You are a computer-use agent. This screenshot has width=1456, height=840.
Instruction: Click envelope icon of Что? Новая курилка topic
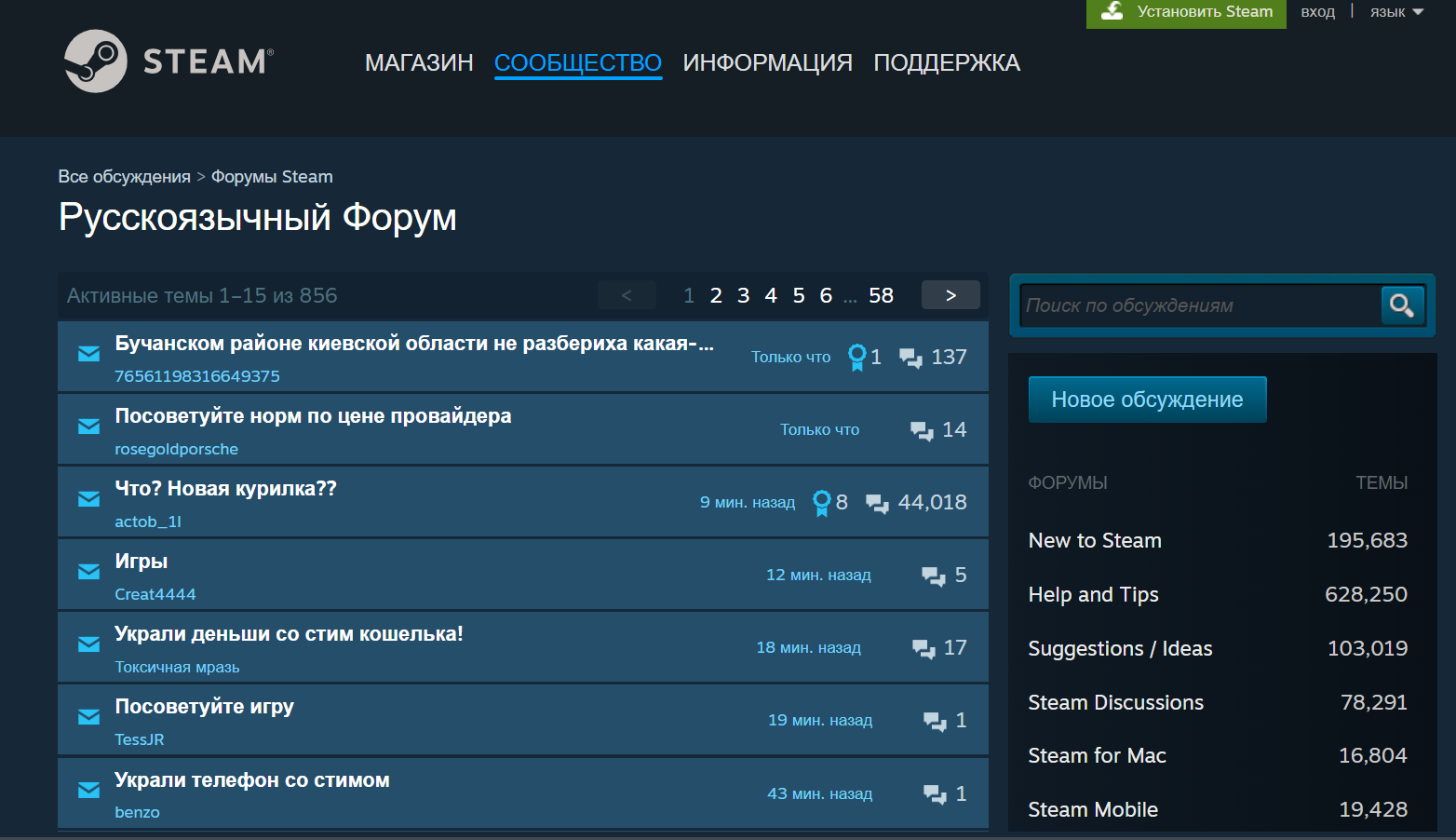(88, 499)
